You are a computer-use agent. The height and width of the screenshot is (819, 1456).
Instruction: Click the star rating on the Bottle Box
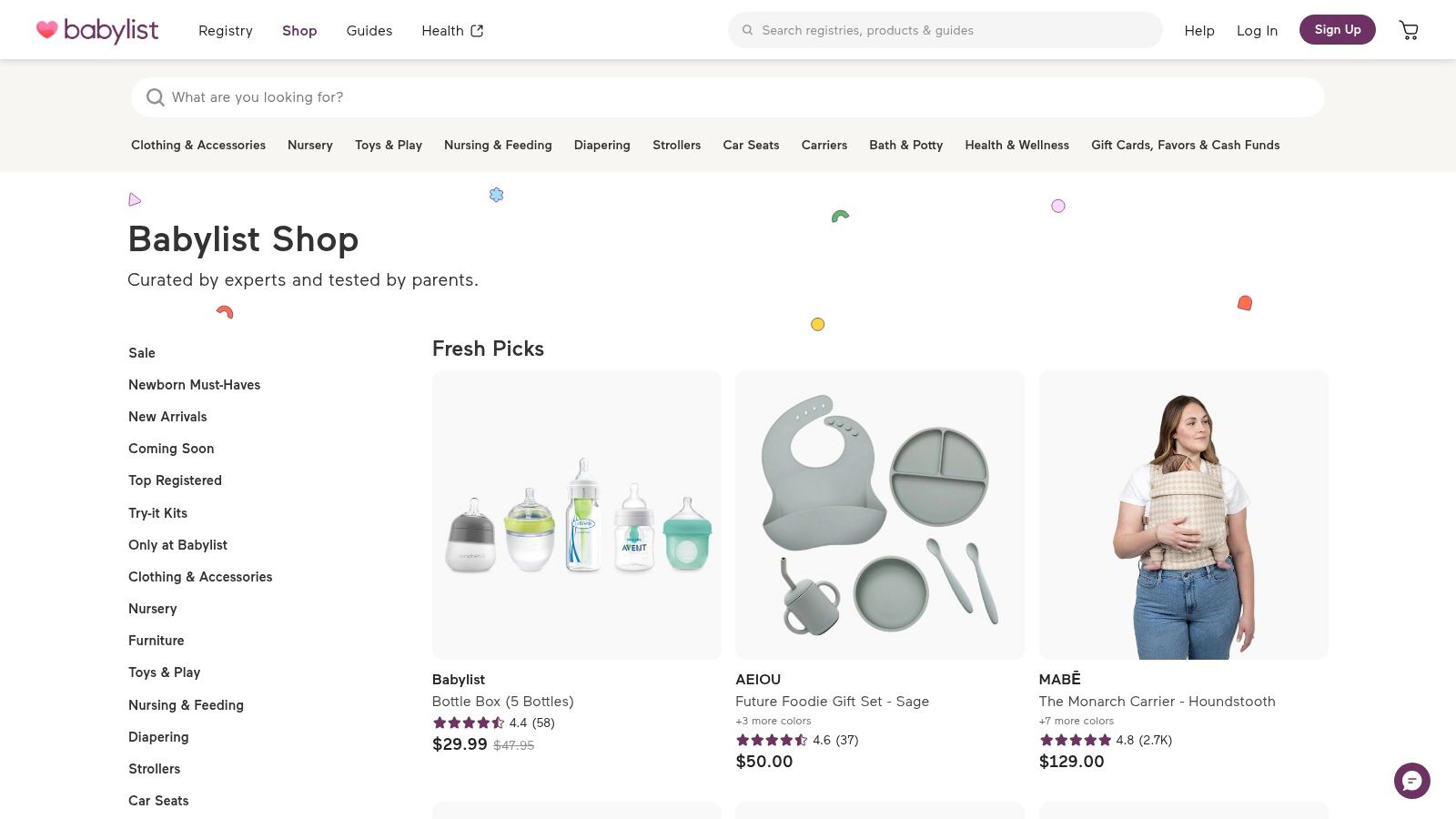pyautogui.click(x=467, y=723)
